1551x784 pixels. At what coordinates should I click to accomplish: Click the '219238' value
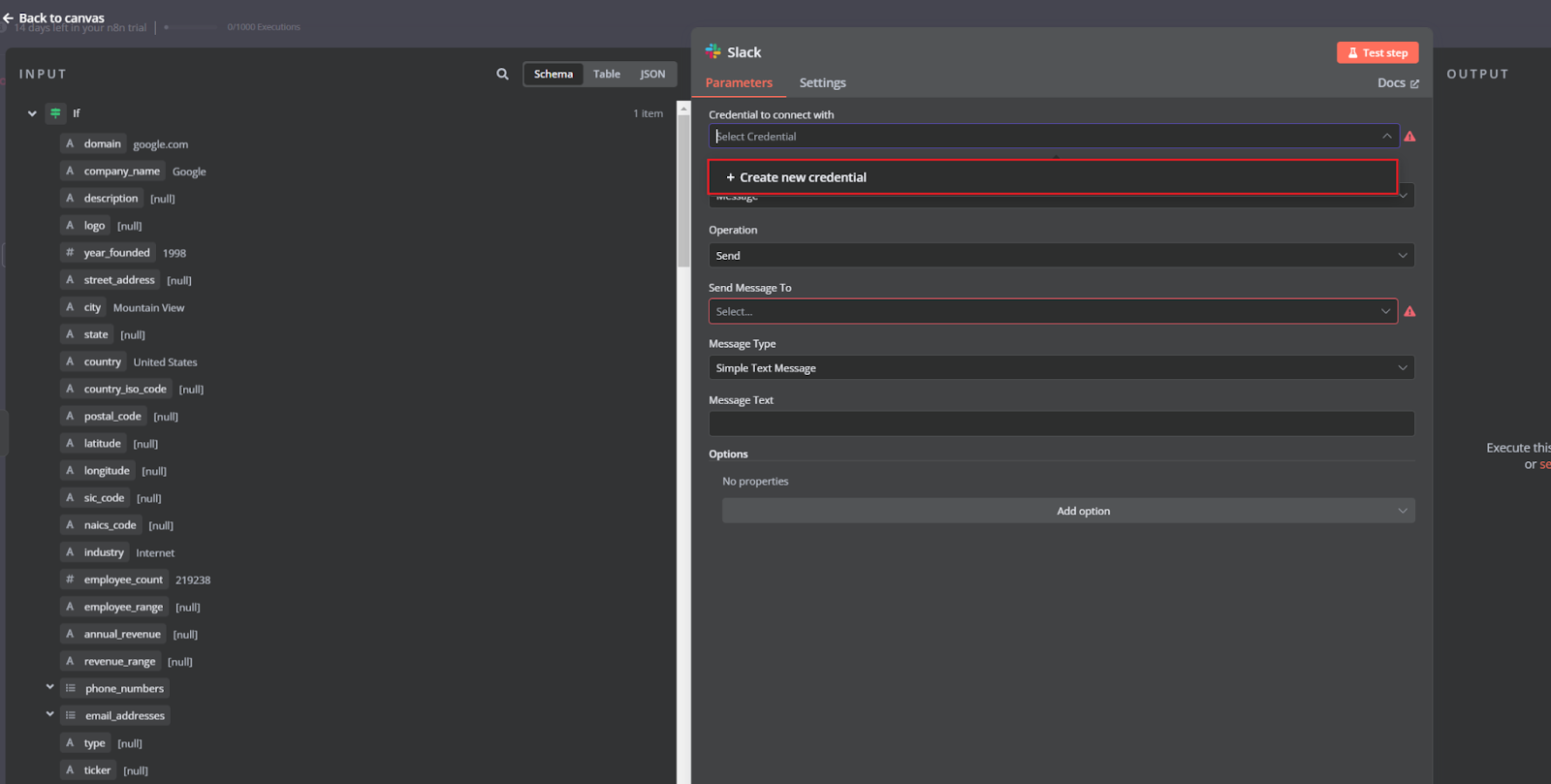click(193, 580)
